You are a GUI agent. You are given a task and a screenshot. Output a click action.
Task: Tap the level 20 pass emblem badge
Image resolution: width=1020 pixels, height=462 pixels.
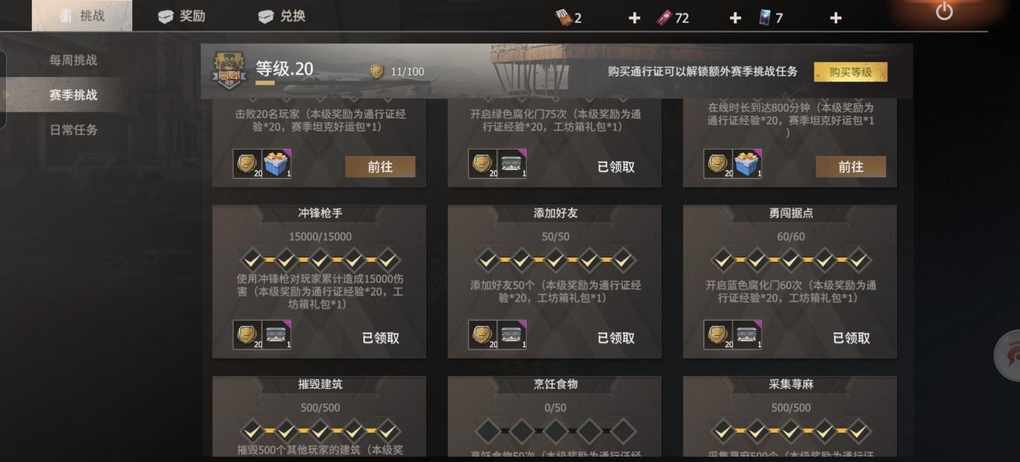pyautogui.click(x=228, y=71)
